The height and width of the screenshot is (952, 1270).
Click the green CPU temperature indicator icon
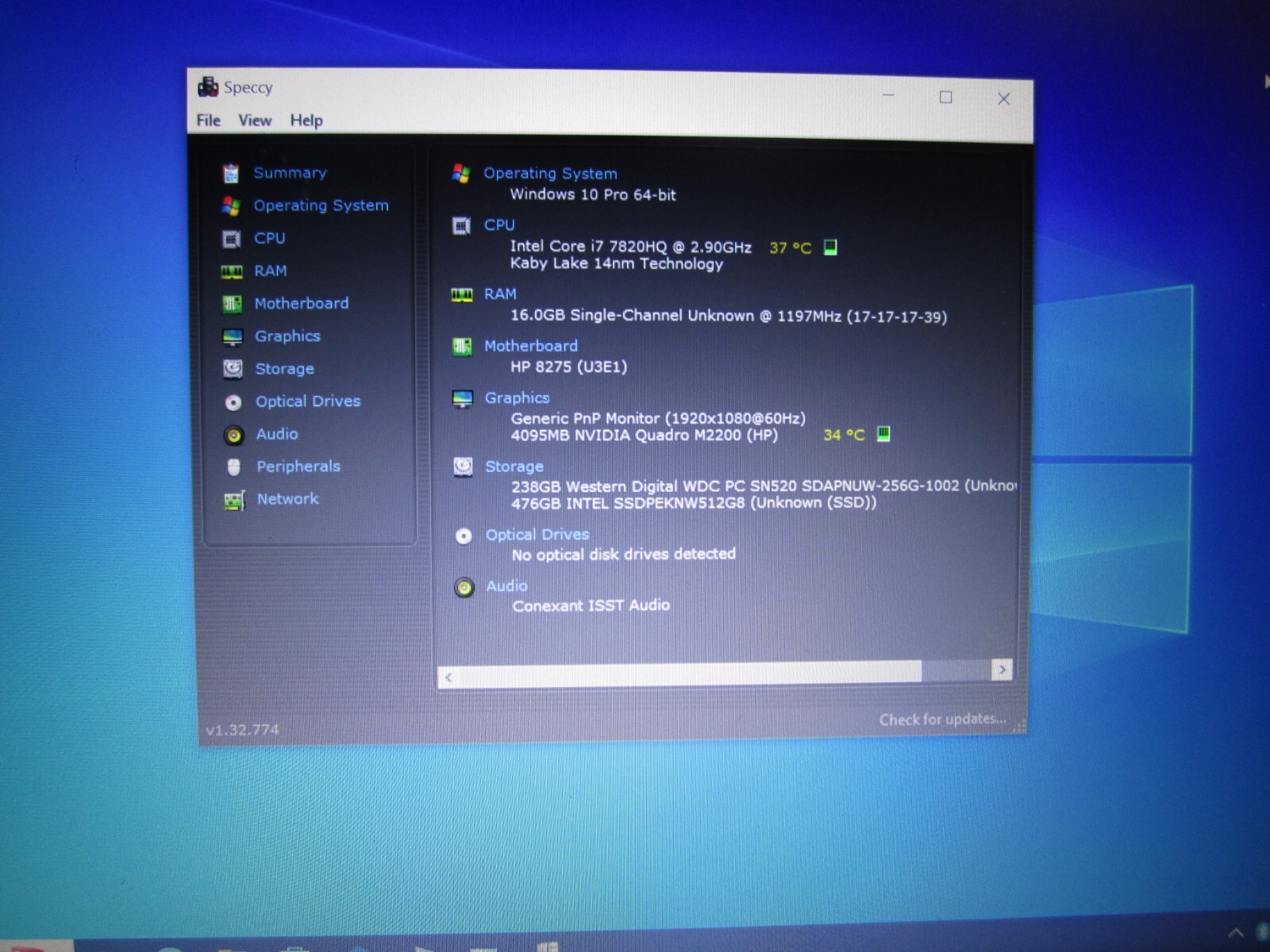pyautogui.click(x=830, y=248)
